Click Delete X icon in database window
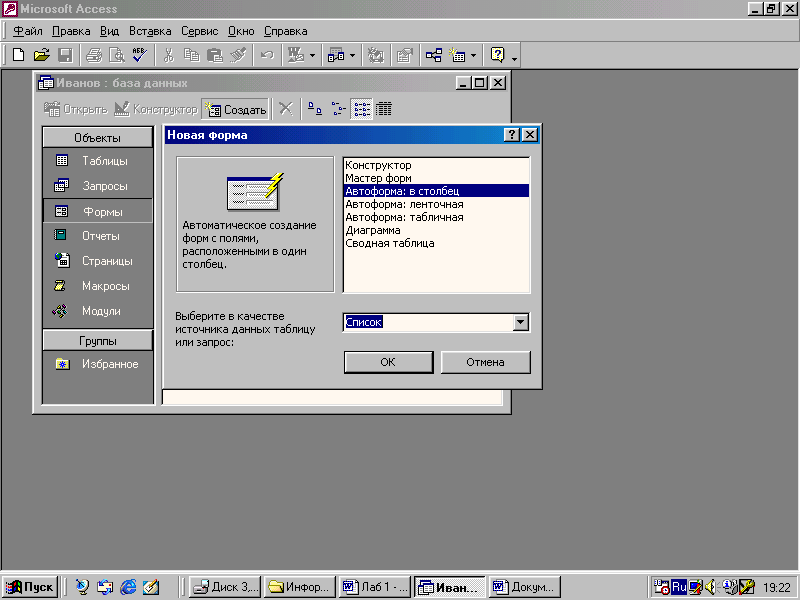The height and width of the screenshot is (600, 800). click(286, 109)
